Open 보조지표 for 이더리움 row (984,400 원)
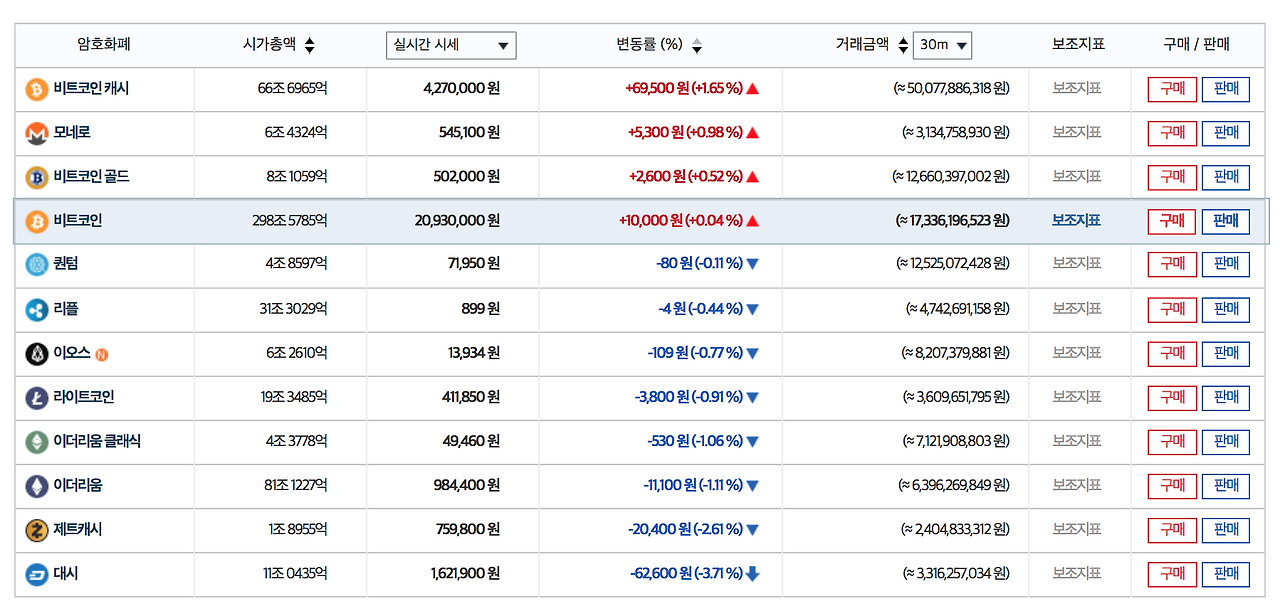The height and width of the screenshot is (616, 1280). (1077, 485)
